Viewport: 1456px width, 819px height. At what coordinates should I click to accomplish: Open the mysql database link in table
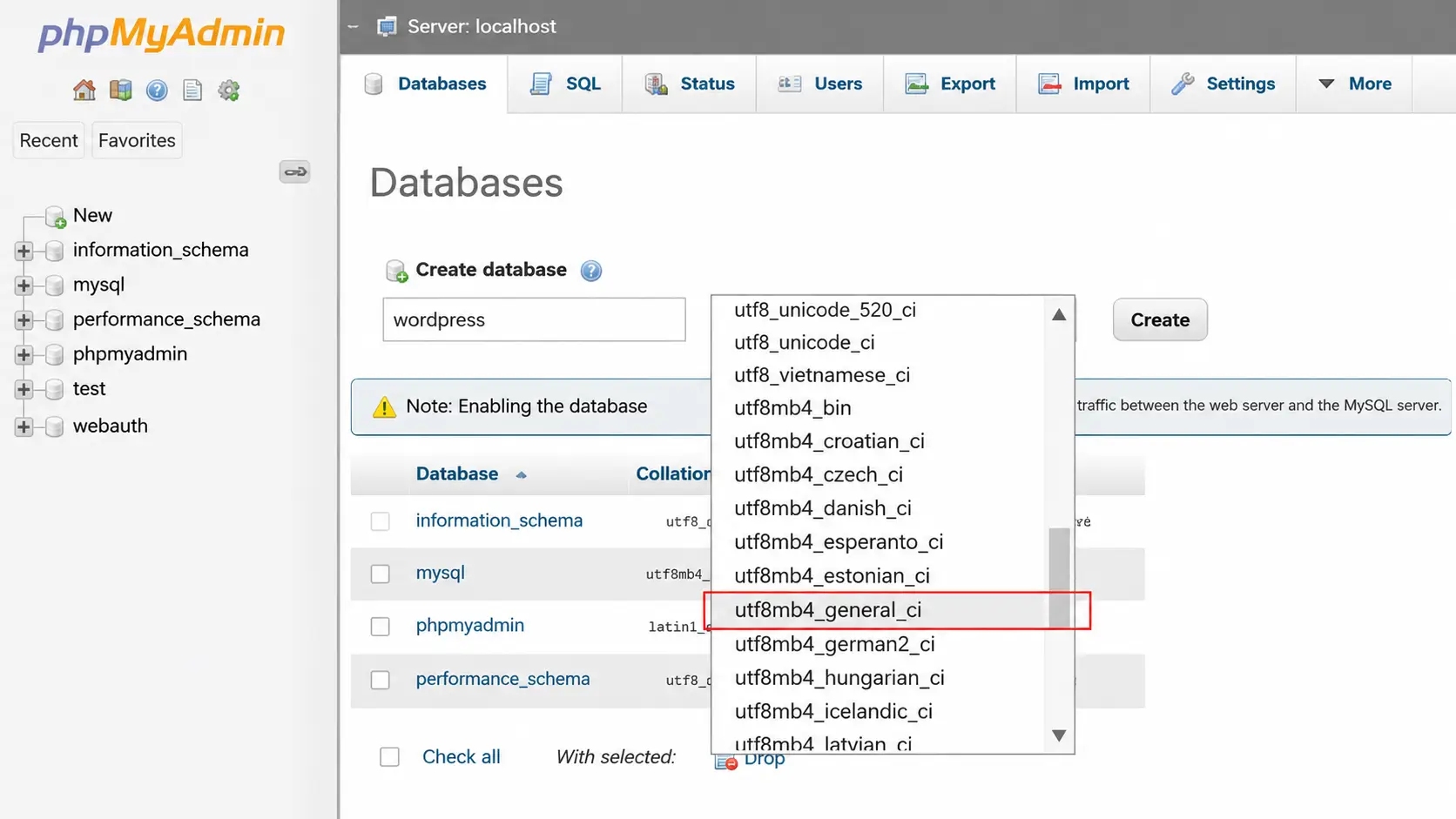440,573
